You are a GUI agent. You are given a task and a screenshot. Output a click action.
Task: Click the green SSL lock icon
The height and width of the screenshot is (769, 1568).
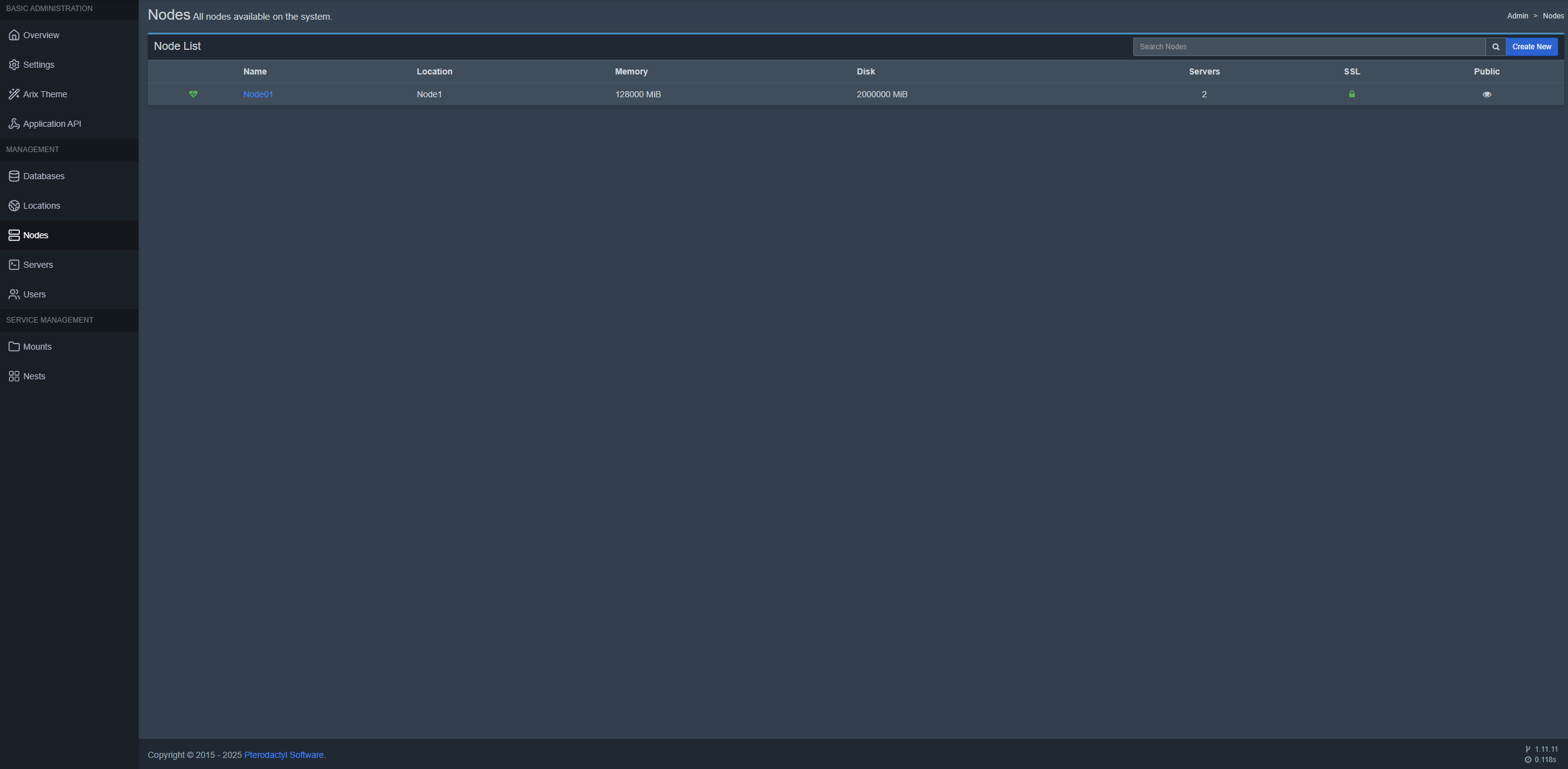coord(1352,94)
